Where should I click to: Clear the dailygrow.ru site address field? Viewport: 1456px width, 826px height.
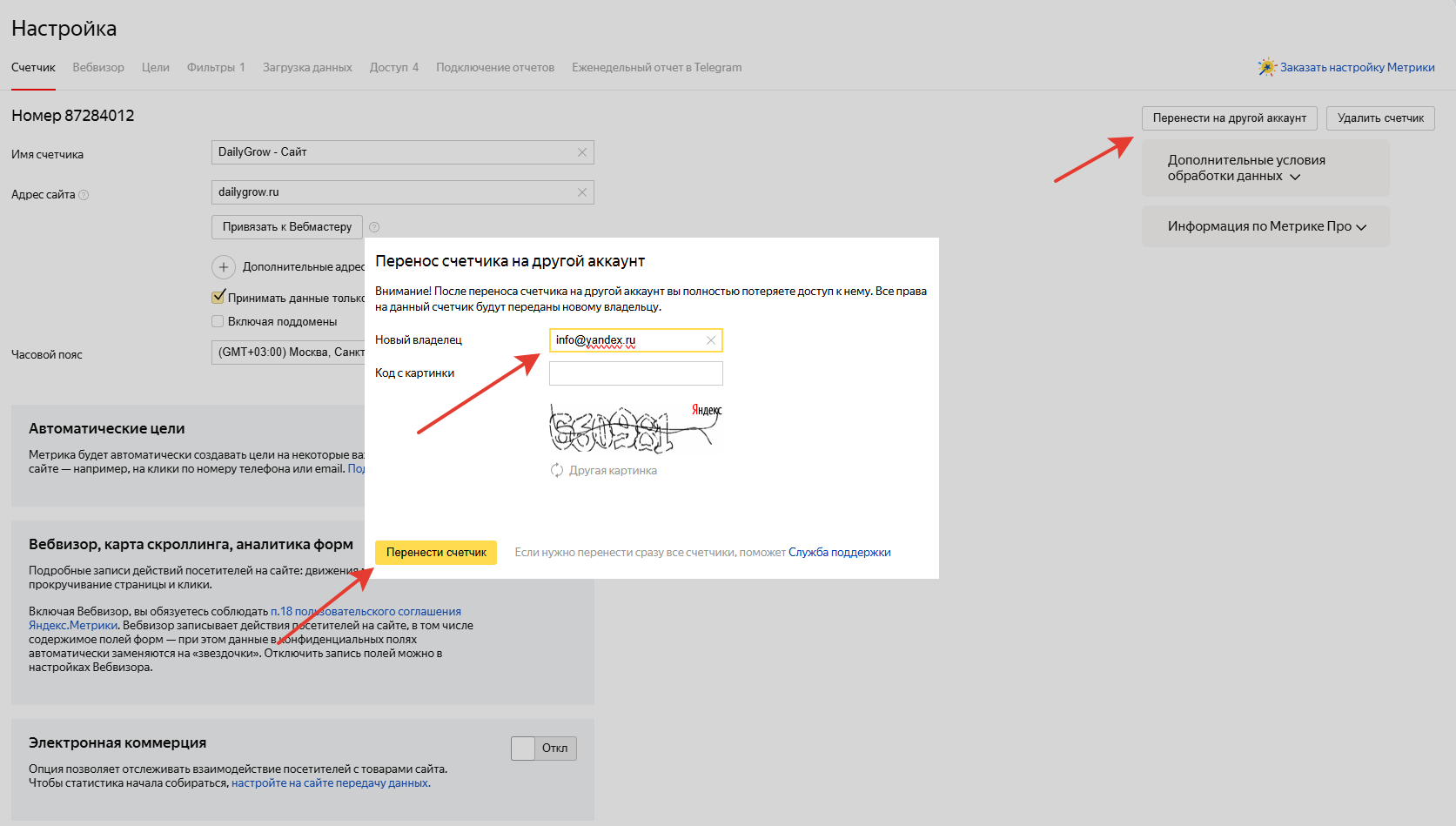click(582, 192)
